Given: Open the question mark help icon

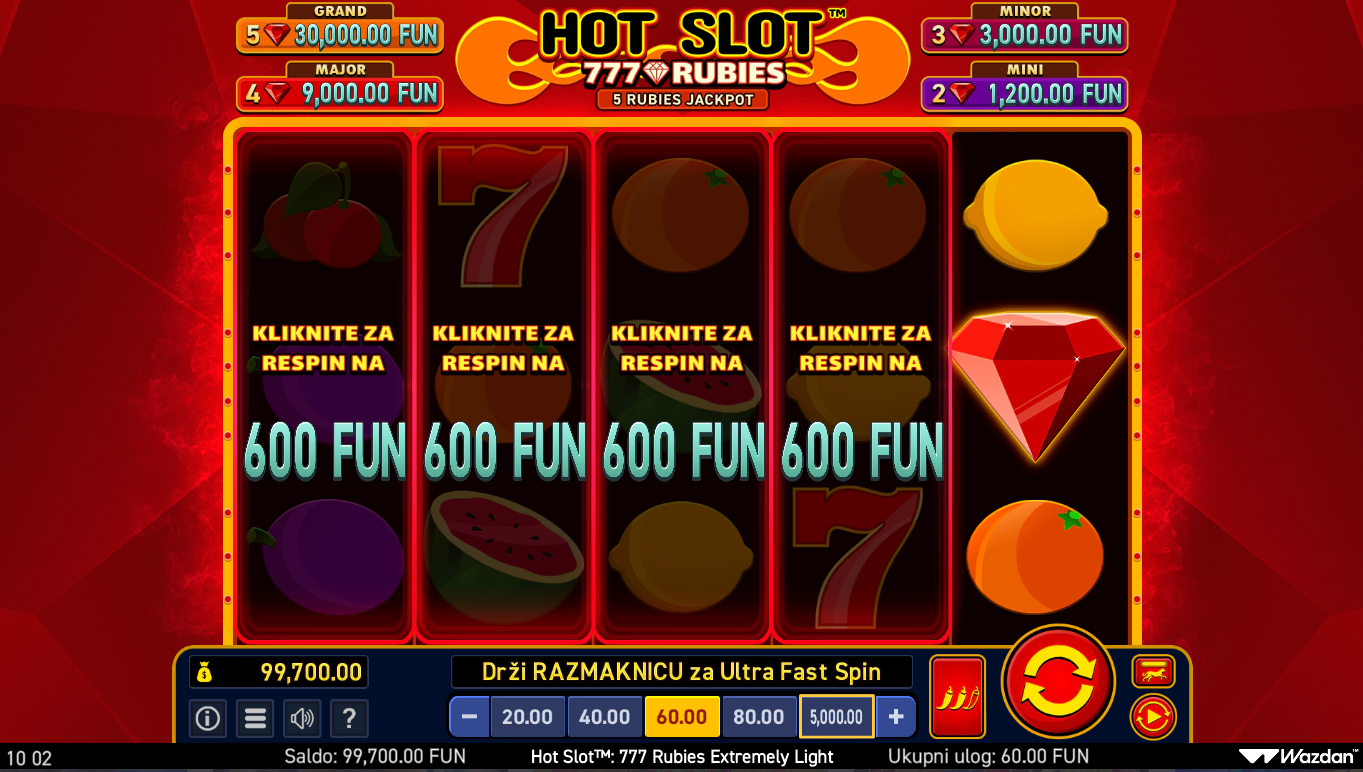Looking at the screenshot, I should click(x=349, y=718).
